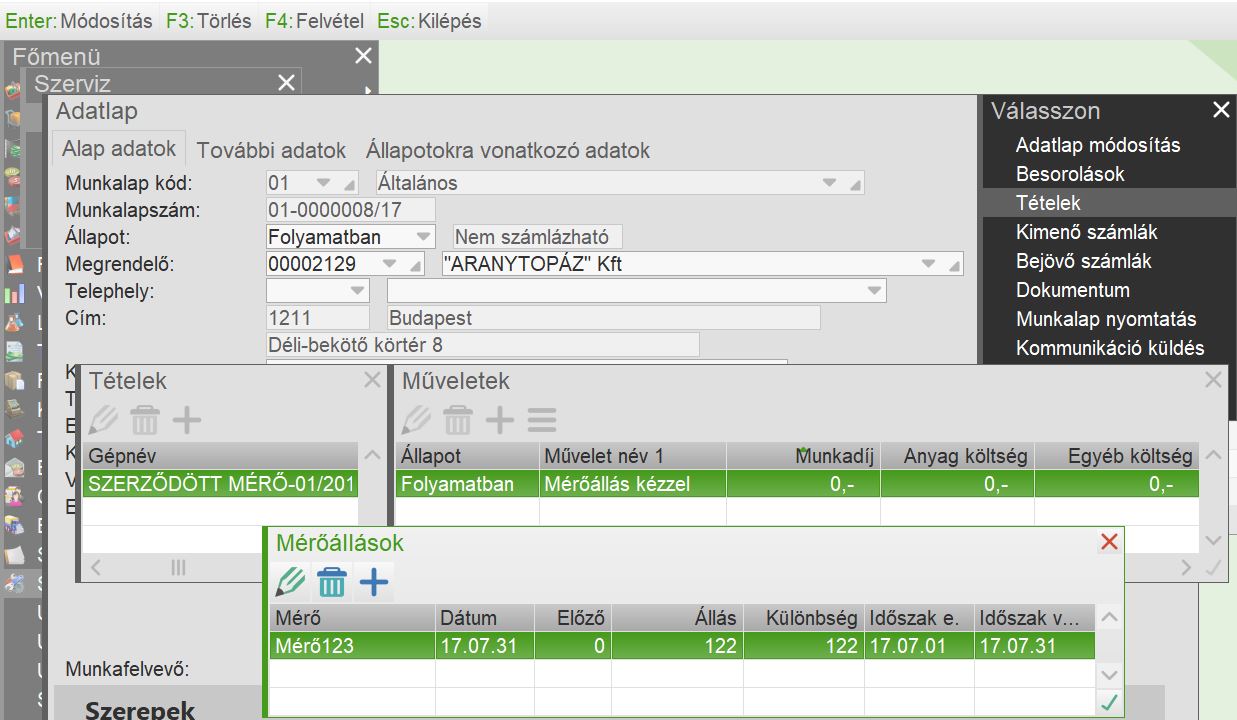This screenshot has height=720, width=1237.
Task: Click the Különbség column header
Action: pos(803,618)
